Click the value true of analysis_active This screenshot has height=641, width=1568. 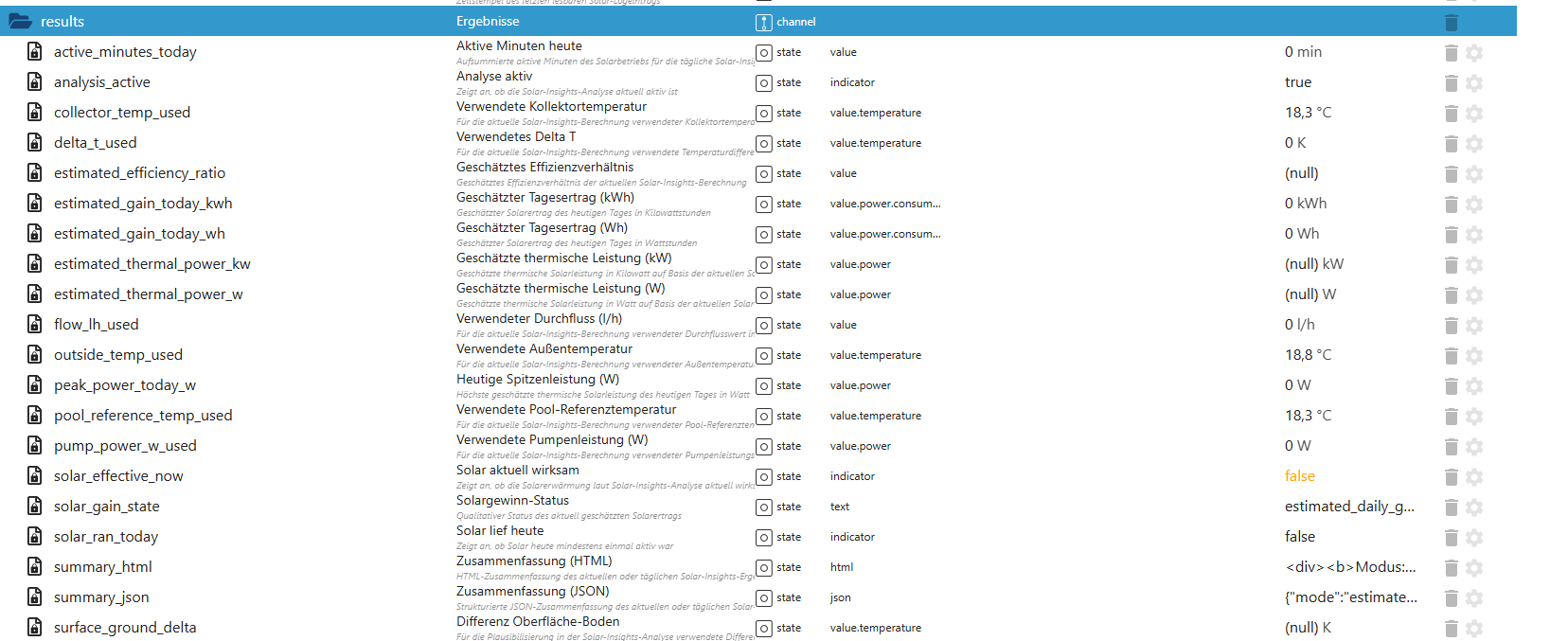coord(1298,82)
